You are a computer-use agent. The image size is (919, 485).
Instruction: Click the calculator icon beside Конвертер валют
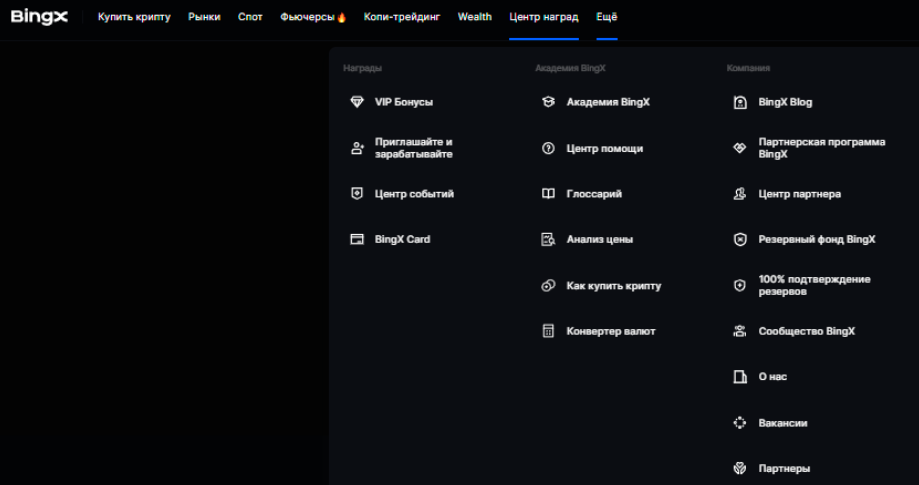(548, 331)
